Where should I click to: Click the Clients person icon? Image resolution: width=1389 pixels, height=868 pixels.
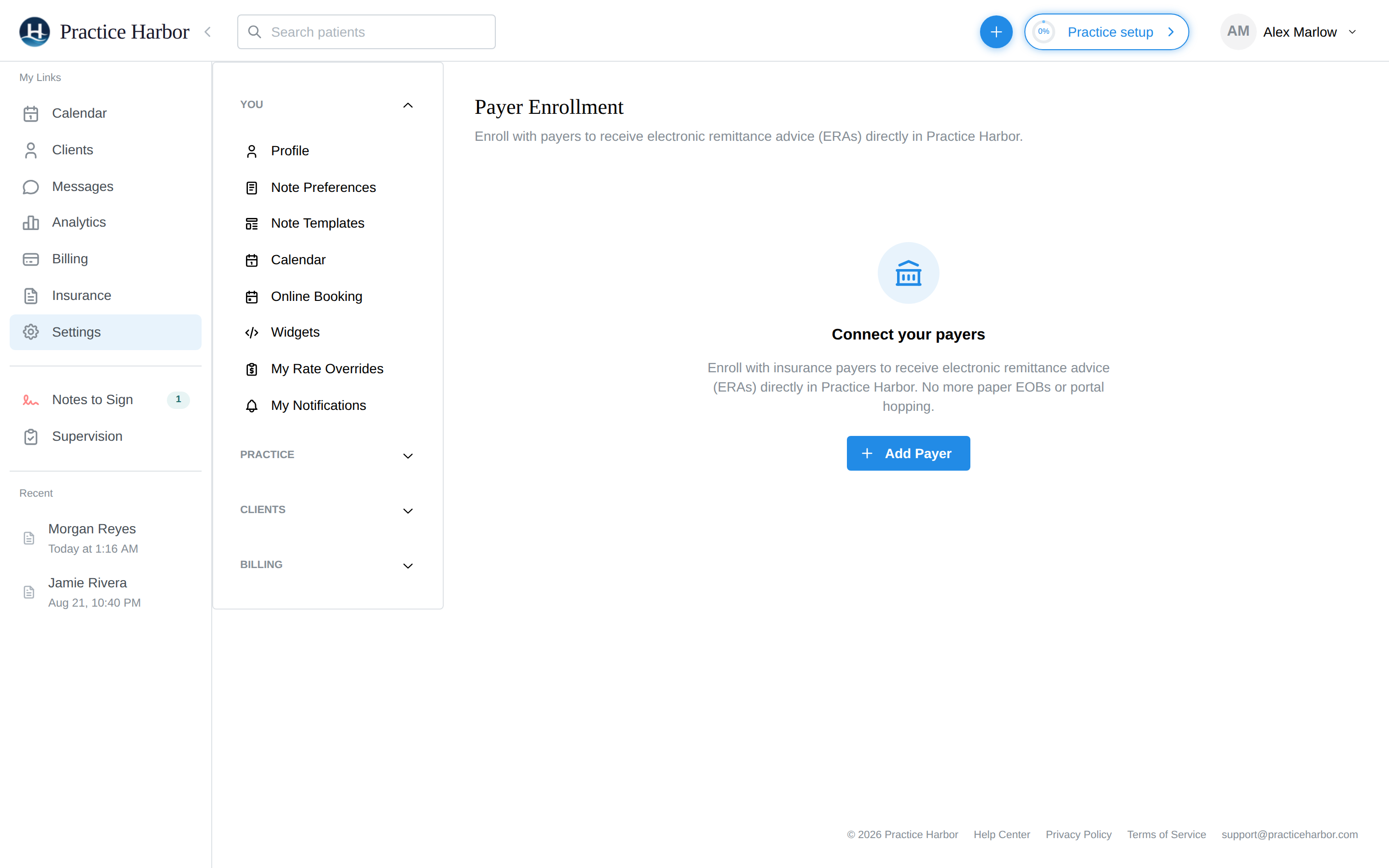point(31,150)
